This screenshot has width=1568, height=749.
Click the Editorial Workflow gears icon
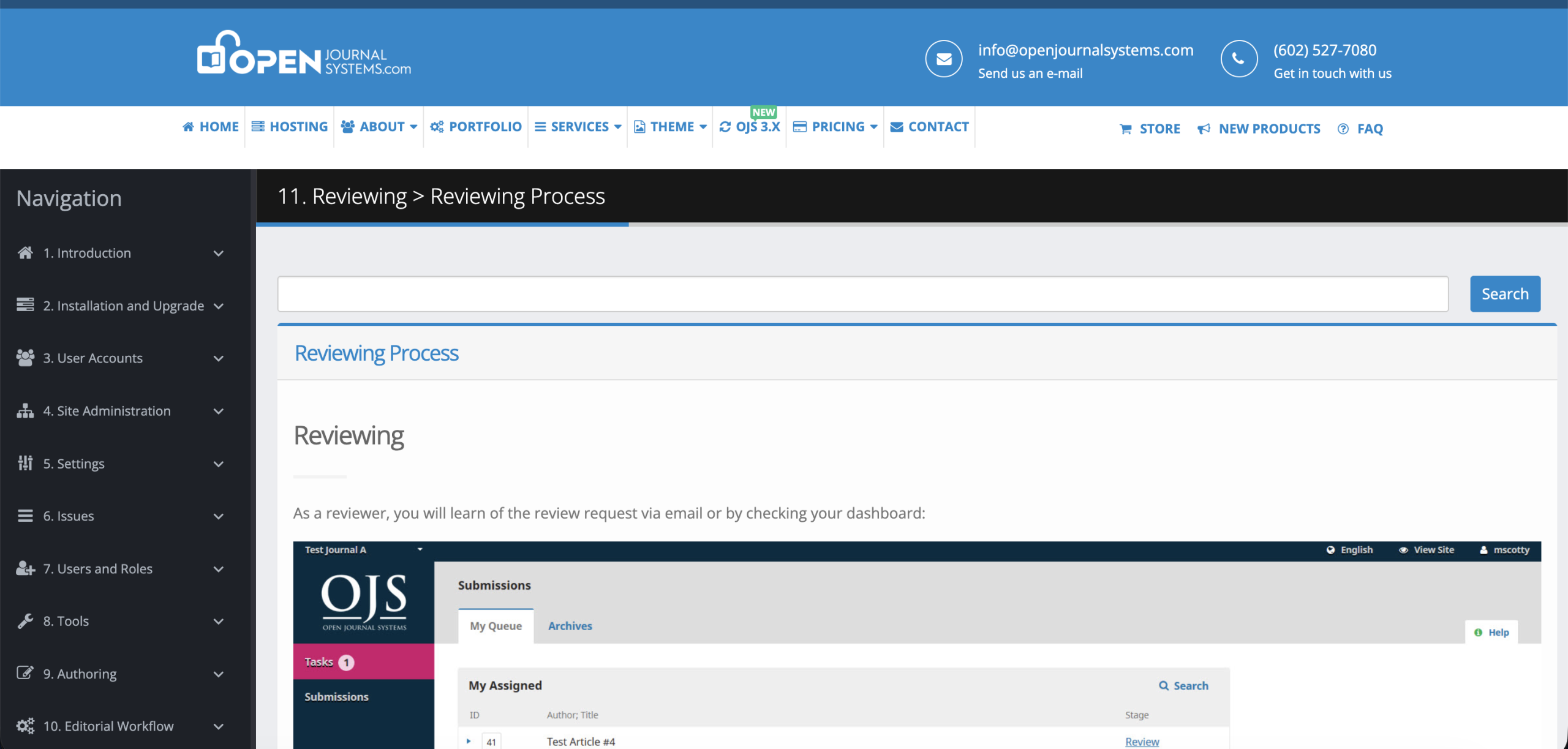coord(25,726)
